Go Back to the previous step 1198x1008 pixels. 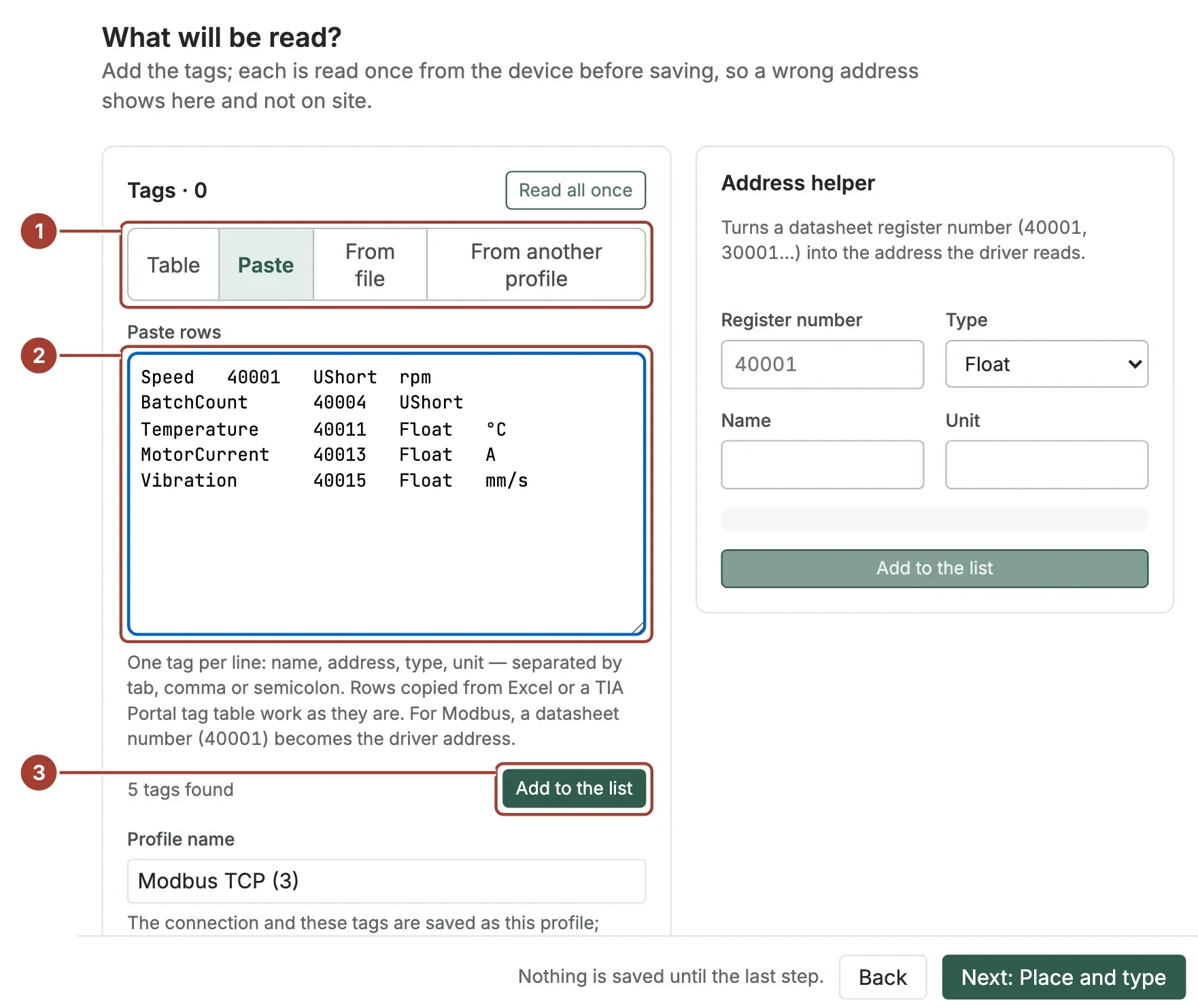pyautogui.click(x=883, y=977)
